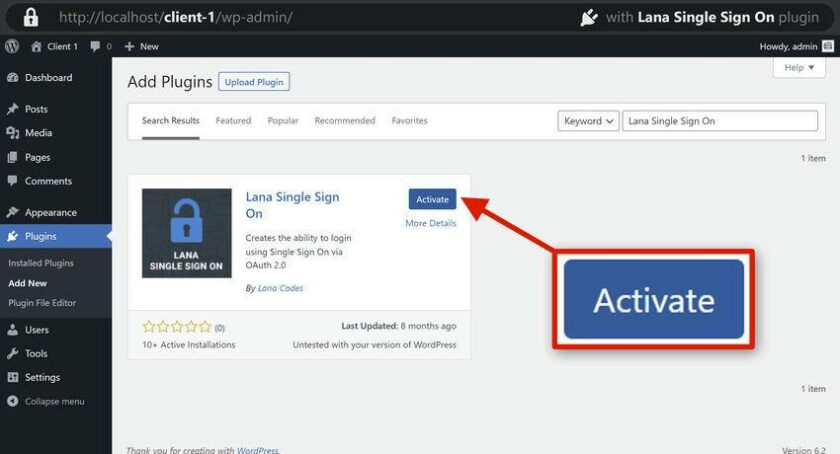Open the Appearance menu item
Image resolution: width=840 pixels, height=454 pixels.
(x=56, y=212)
